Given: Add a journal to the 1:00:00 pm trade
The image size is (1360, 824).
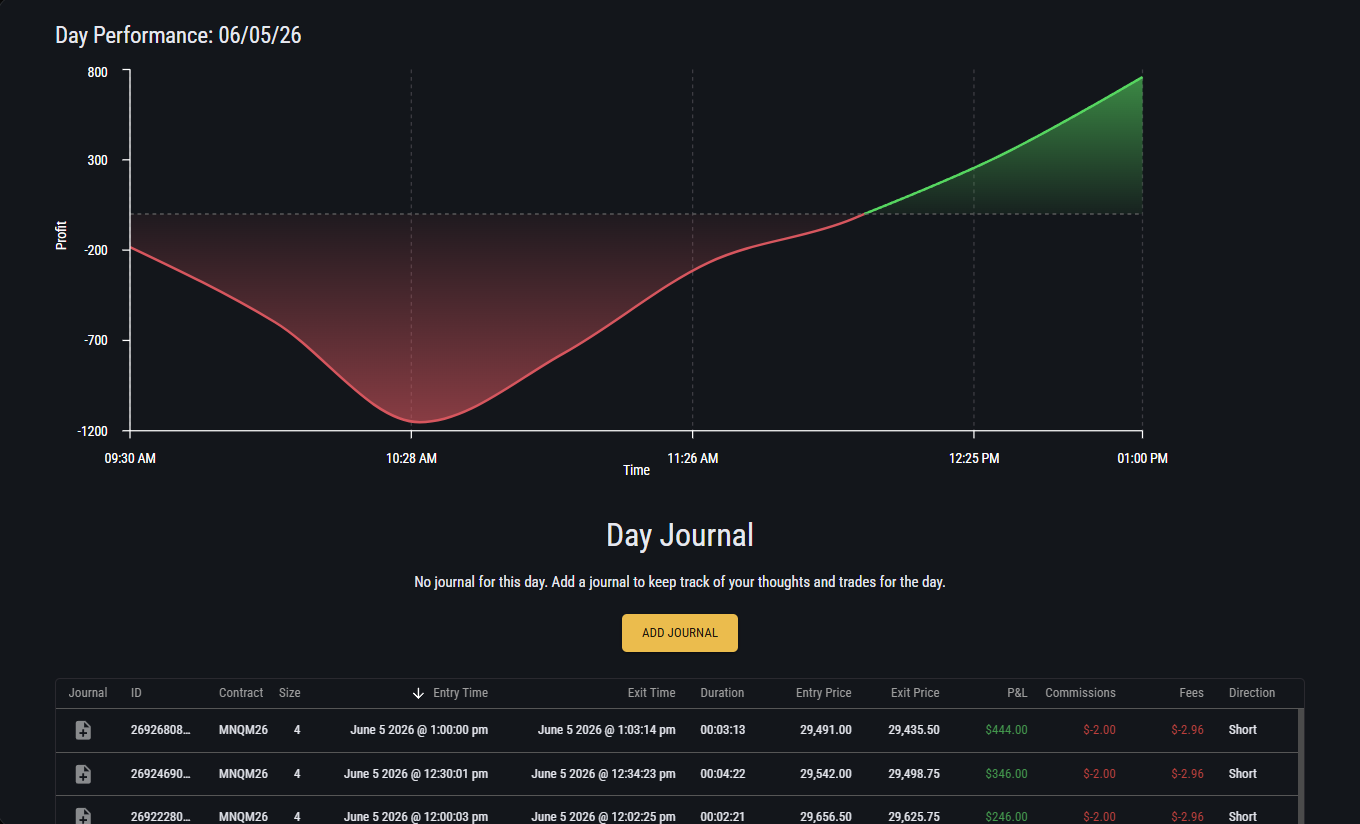Looking at the screenshot, I should click(84, 731).
